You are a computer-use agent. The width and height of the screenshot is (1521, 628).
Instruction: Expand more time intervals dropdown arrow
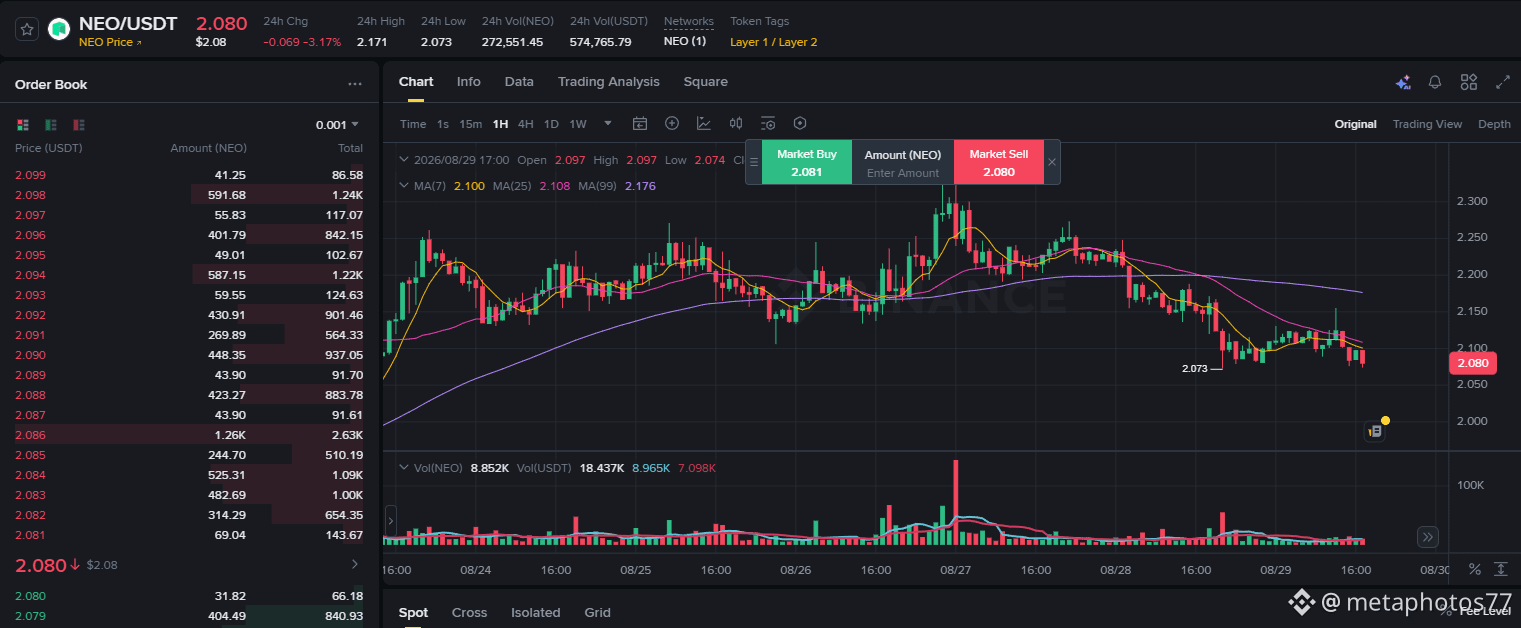click(x=608, y=124)
